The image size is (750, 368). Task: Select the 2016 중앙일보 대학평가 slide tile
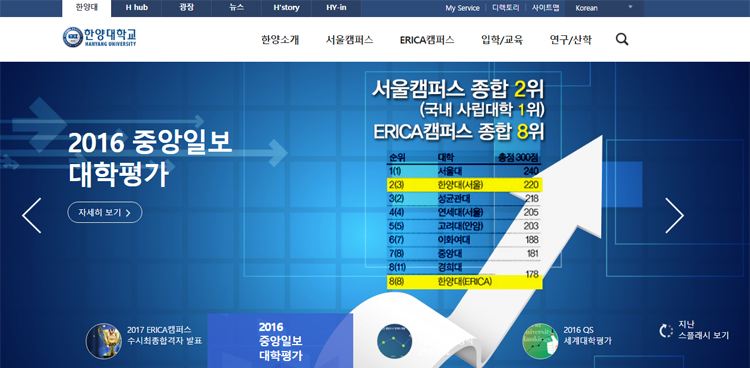[280, 341]
